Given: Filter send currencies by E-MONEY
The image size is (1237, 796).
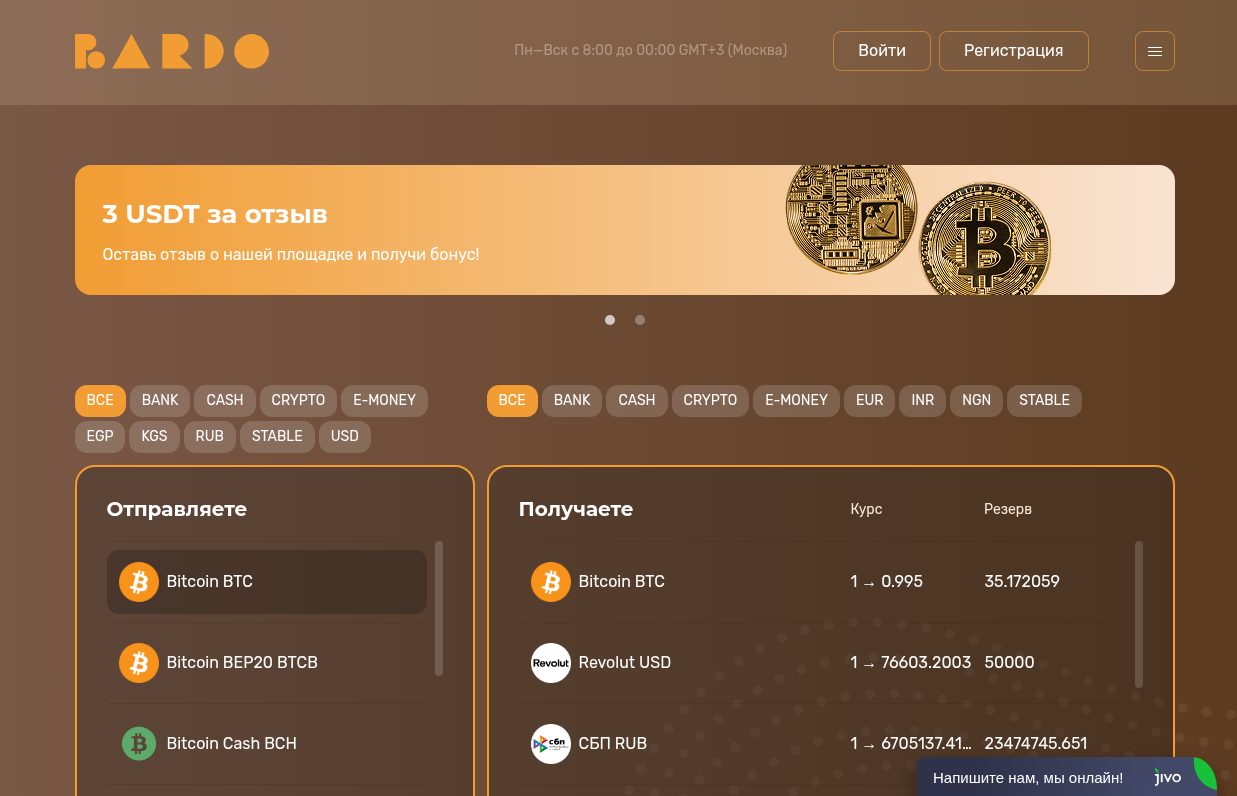Looking at the screenshot, I should (385, 400).
